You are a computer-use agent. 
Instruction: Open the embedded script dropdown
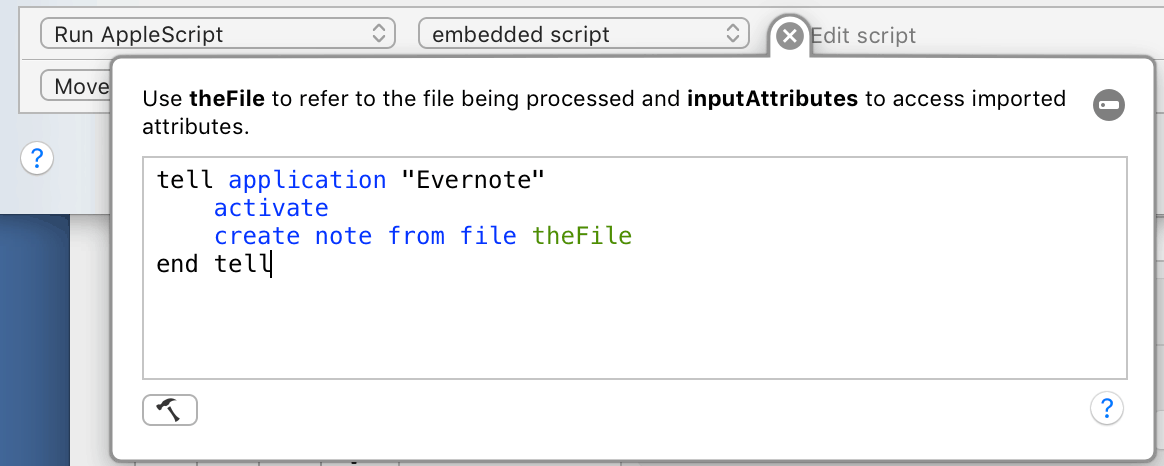[584, 34]
